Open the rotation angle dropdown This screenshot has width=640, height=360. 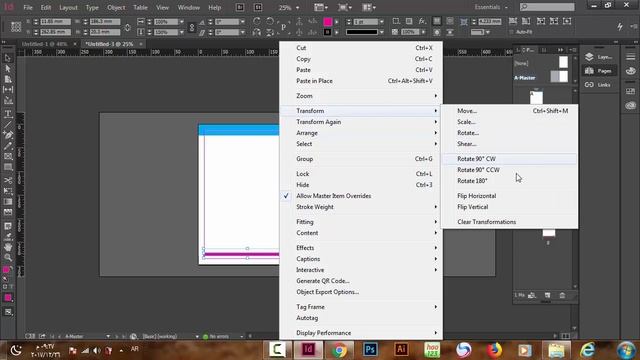coord(242,22)
